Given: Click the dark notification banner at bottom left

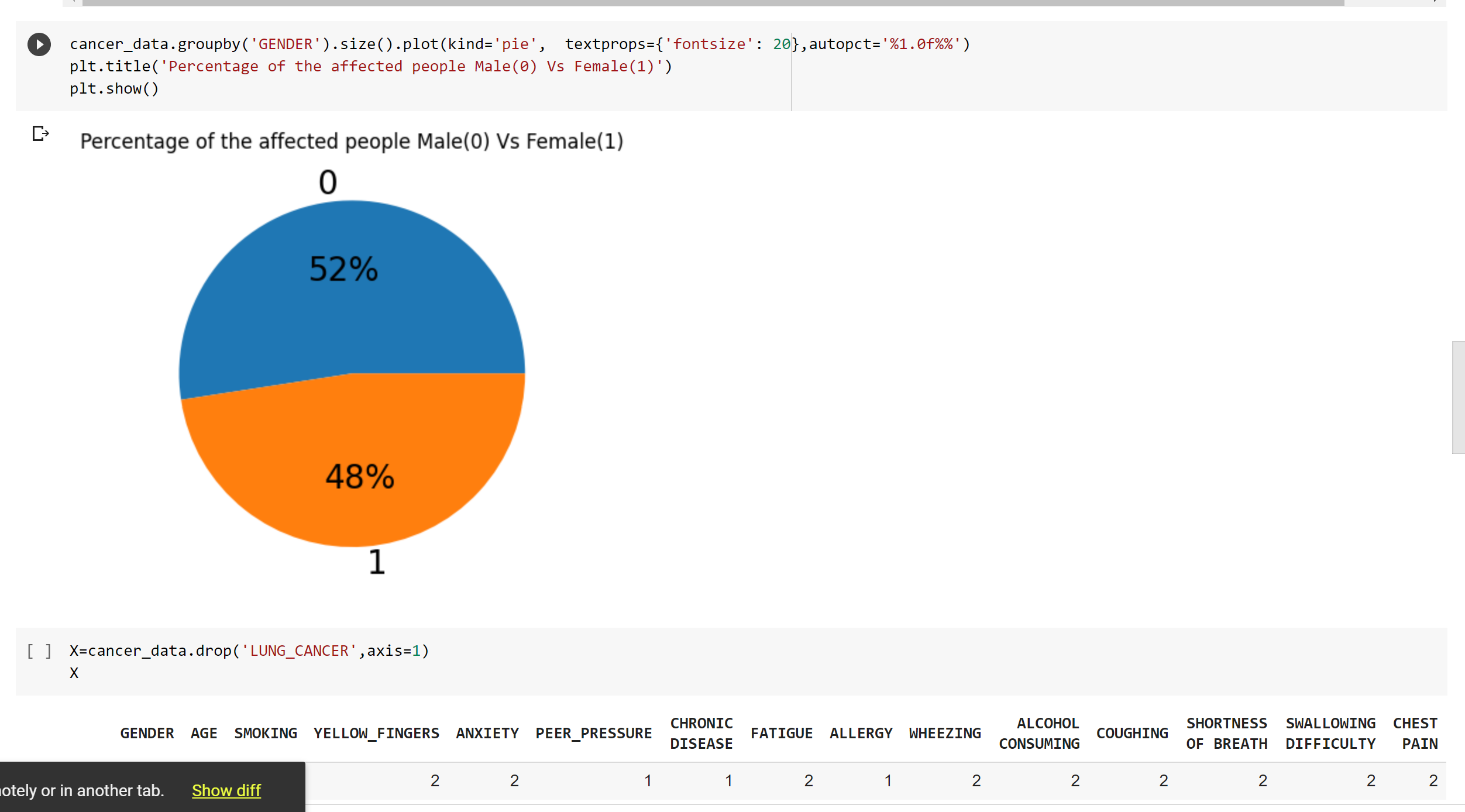Looking at the screenshot, I should tap(88, 790).
